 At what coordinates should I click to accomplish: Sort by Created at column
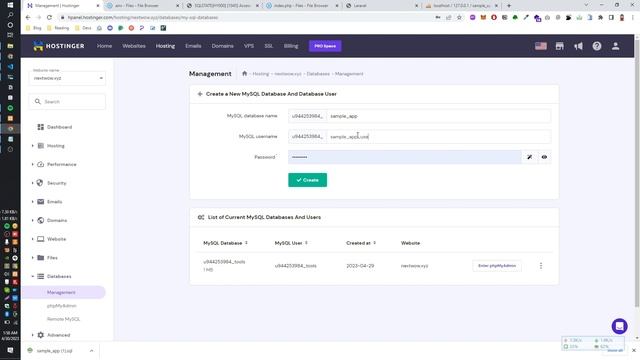[361, 243]
